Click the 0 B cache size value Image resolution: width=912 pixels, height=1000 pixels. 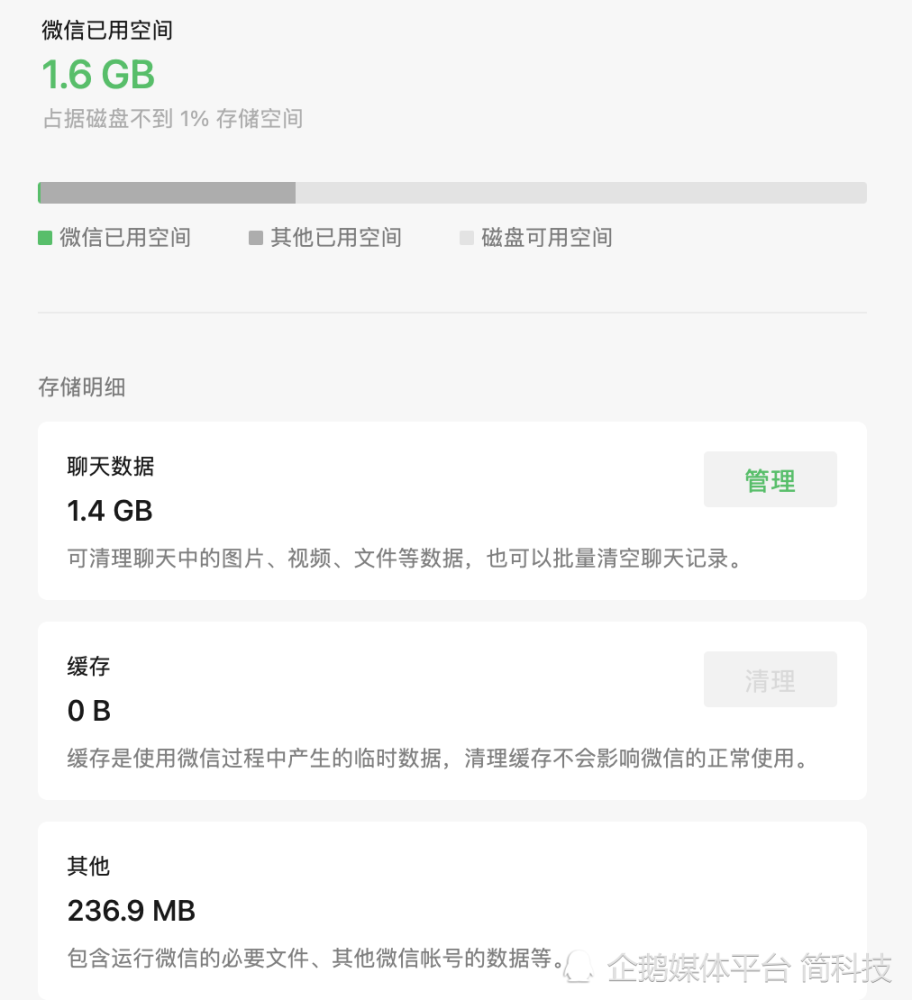pos(89,711)
